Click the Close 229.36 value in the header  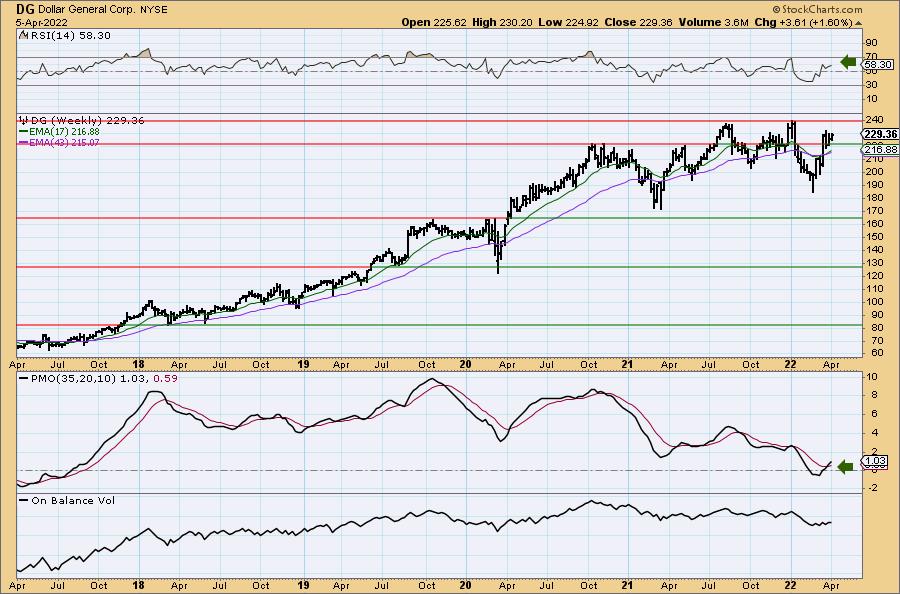point(638,22)
